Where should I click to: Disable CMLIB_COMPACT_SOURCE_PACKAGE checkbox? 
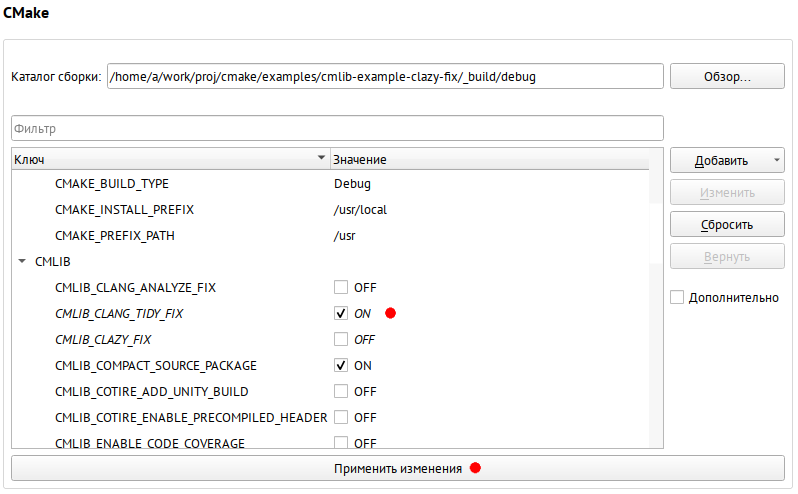coord(341,365)
